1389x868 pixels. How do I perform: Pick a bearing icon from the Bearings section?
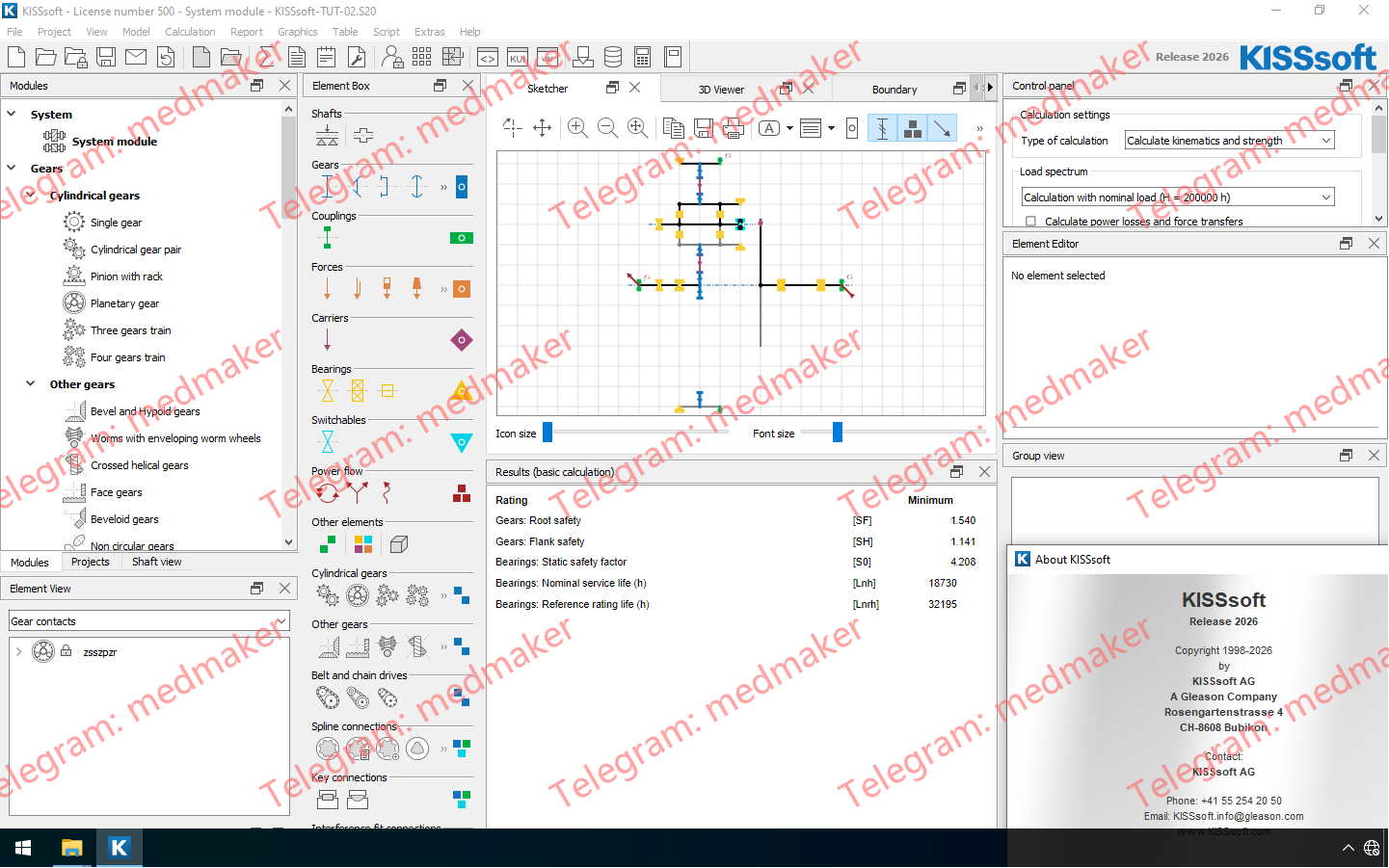pos(327,390)
